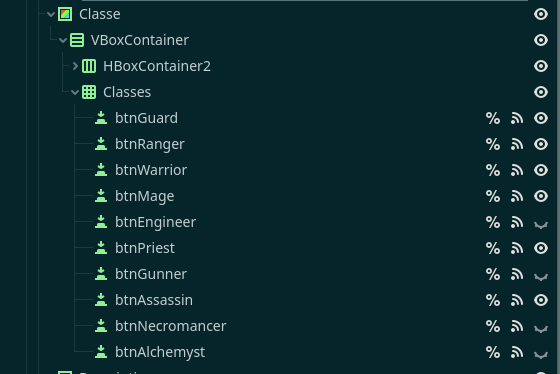Collapse the VBoxContainer node
This screenshot has height=374, width=560.
click(x=63, y=40)
